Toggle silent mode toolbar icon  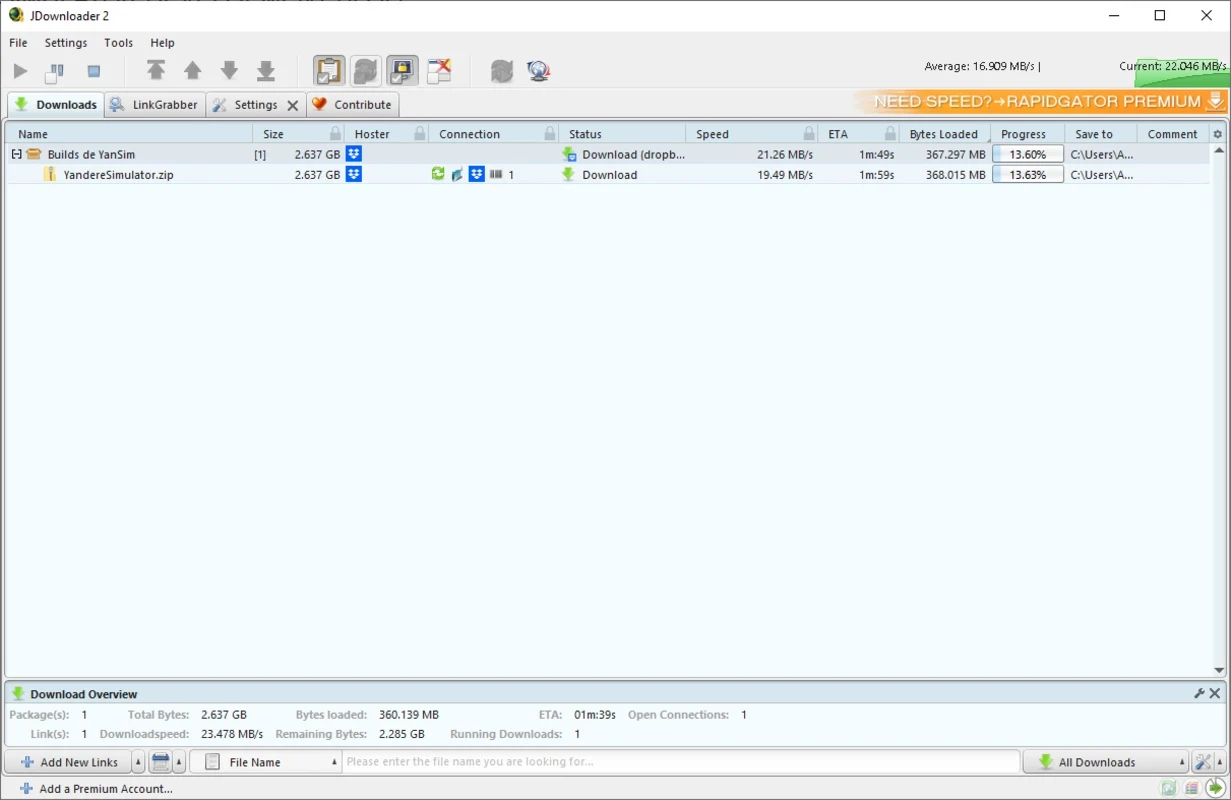click(x=439, y=71)
